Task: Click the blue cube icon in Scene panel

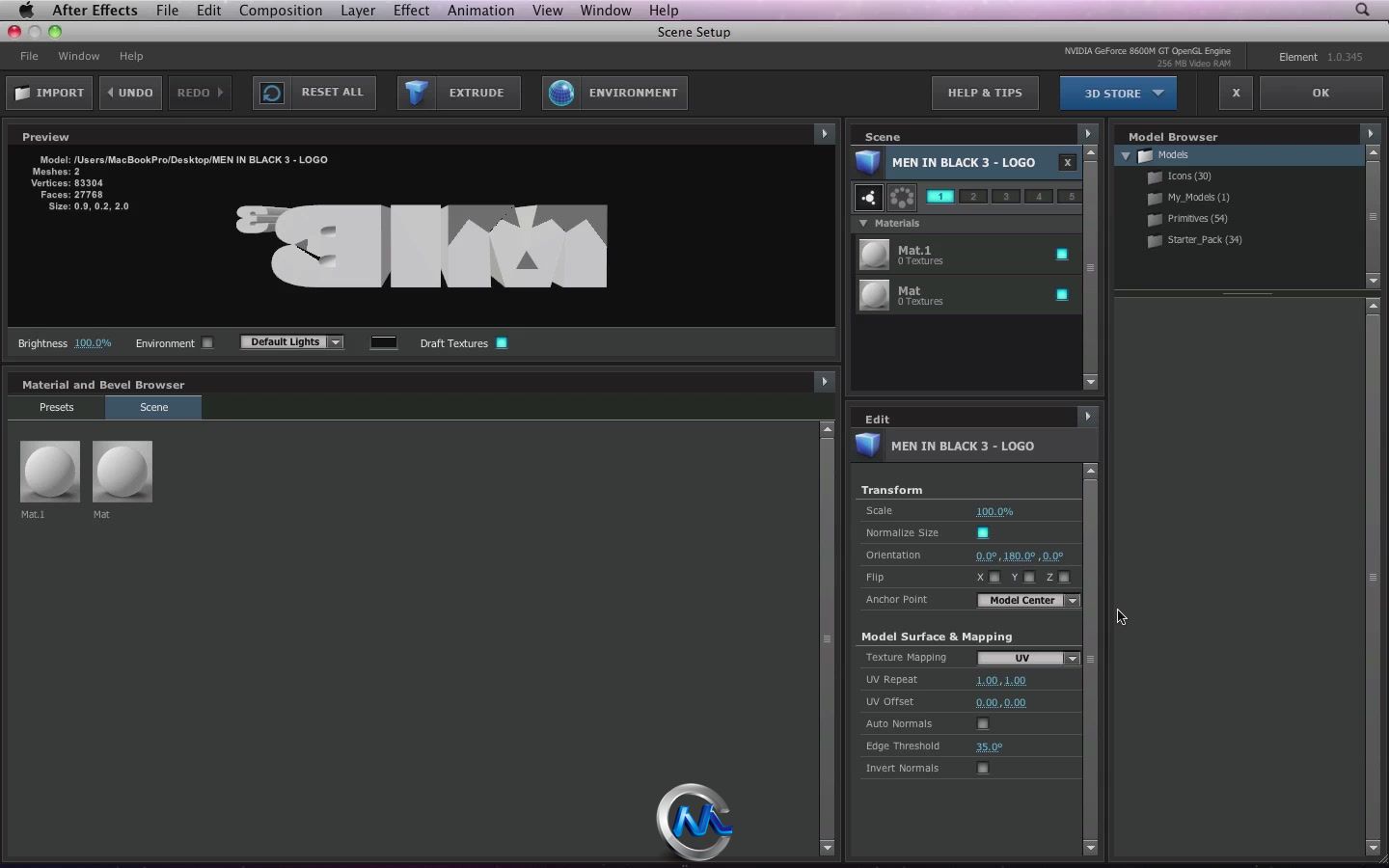Action: pyautogui.click(x=868, y=162)
